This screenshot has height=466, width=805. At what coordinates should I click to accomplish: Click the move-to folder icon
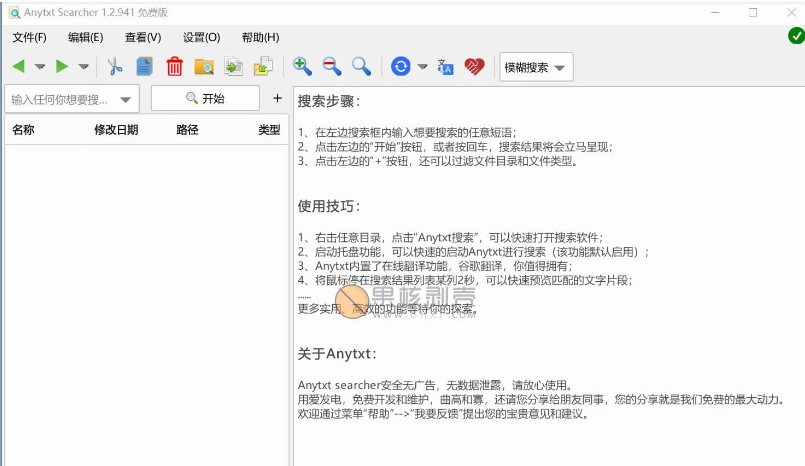point(263,67)
